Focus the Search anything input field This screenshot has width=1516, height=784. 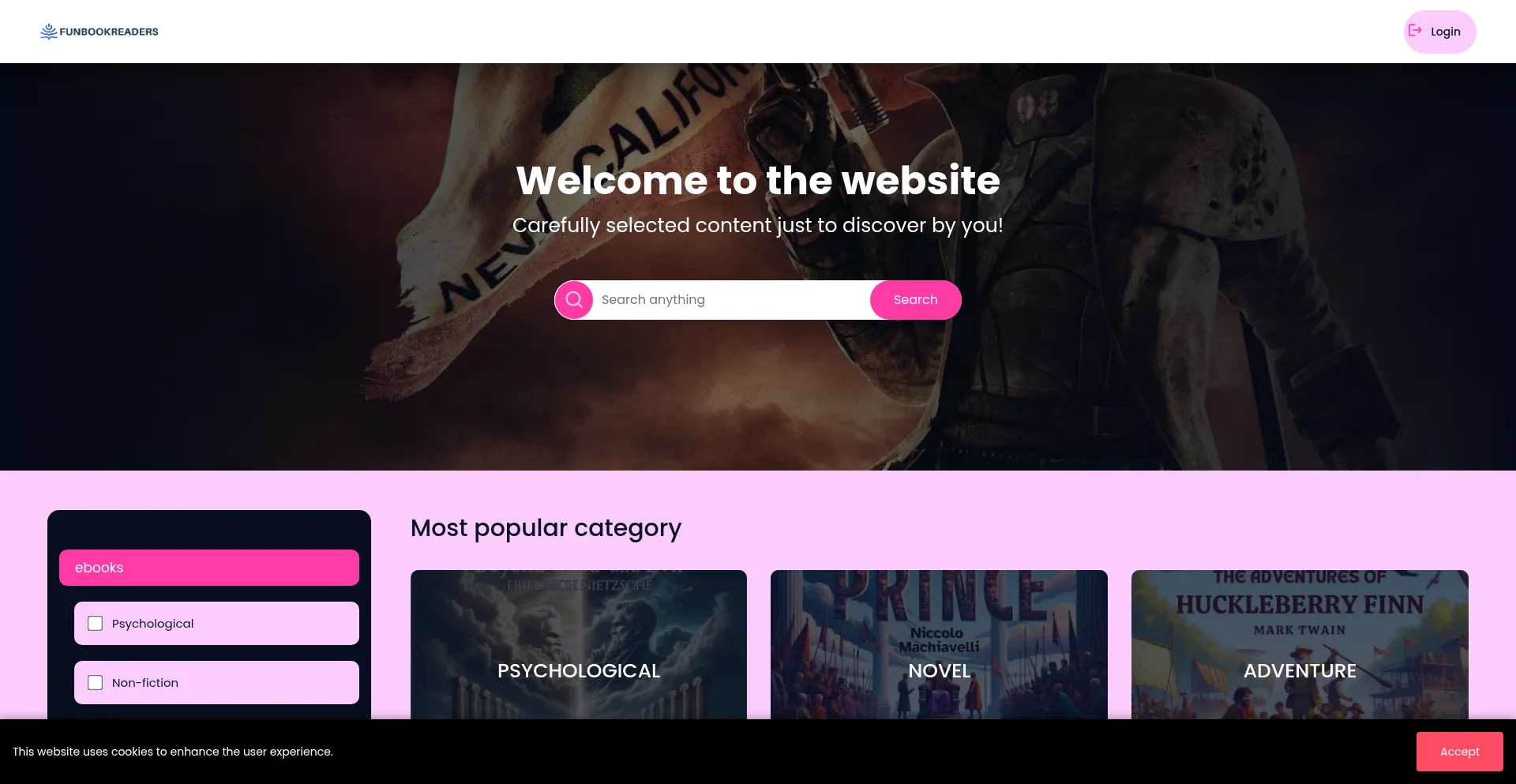(731, 300)
